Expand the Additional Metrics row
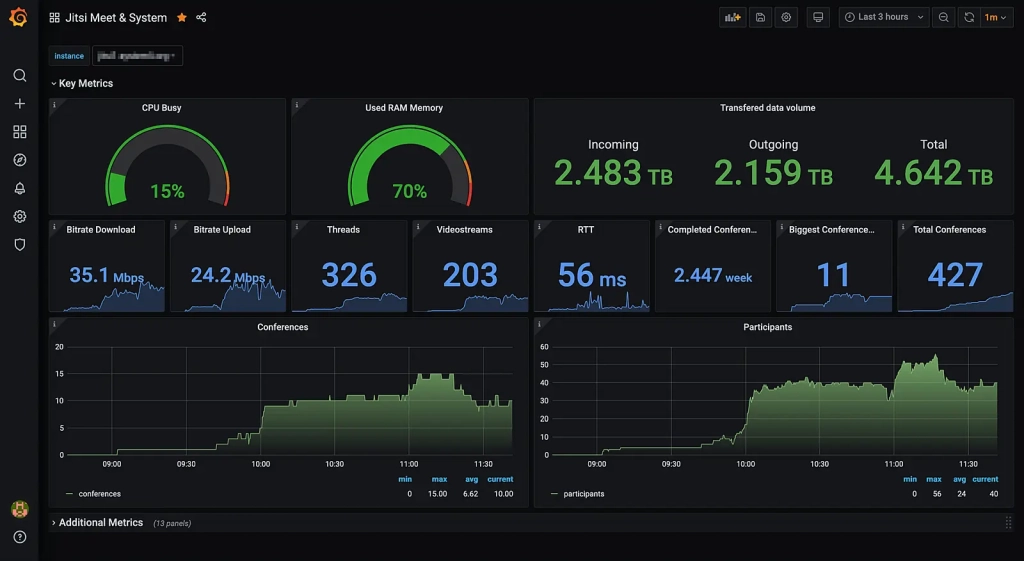 100,523
